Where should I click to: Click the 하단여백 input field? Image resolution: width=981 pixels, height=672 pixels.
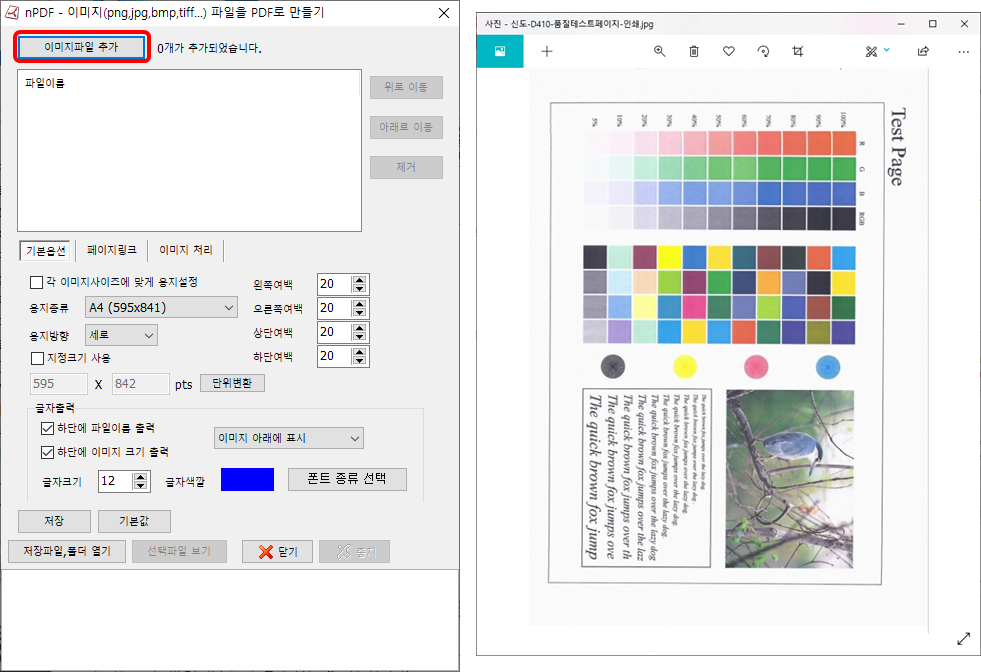335,356
